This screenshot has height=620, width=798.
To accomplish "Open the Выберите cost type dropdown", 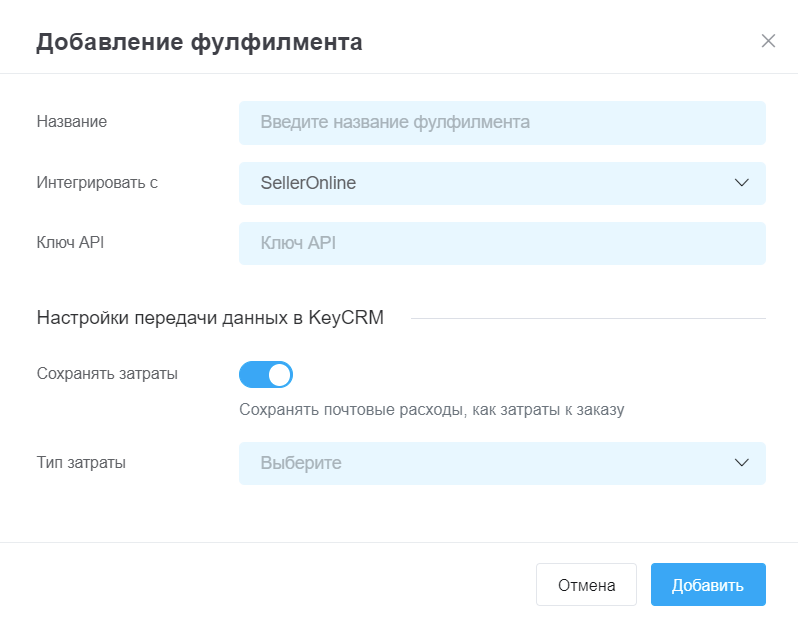I will click(502, 463).
